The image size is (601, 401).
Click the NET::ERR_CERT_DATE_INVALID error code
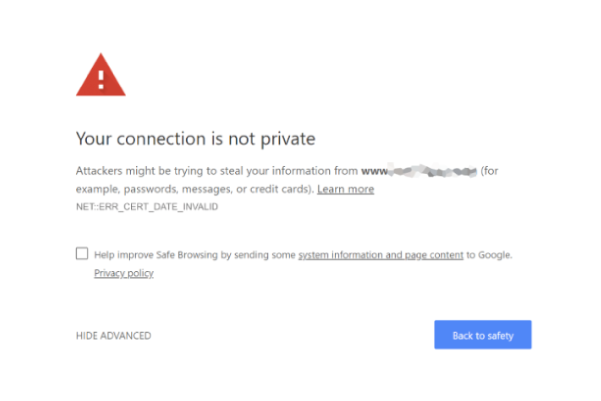pyautogui.click(x=147, y=207)
